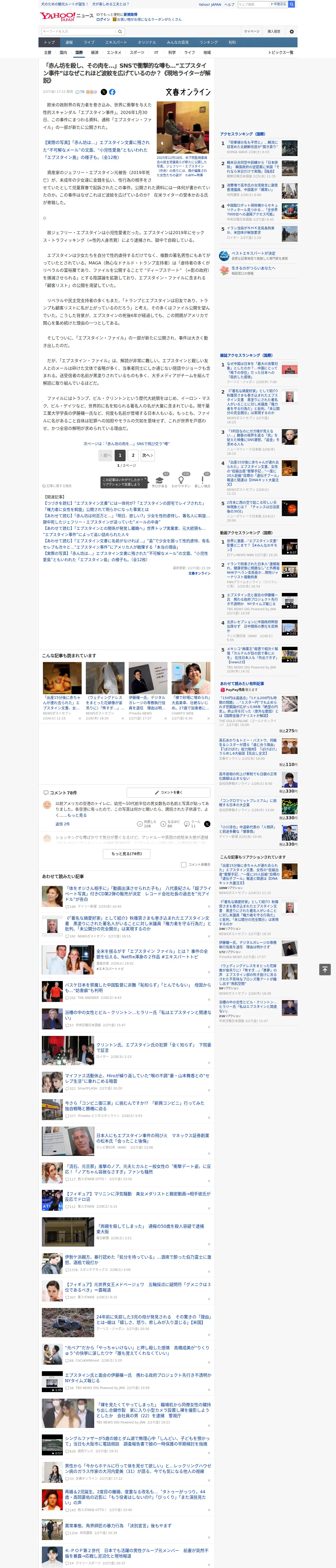Image resolution: width=336 pixels, height=1568 pixels.
Task: Share the article on X
Action: [104, 92]
